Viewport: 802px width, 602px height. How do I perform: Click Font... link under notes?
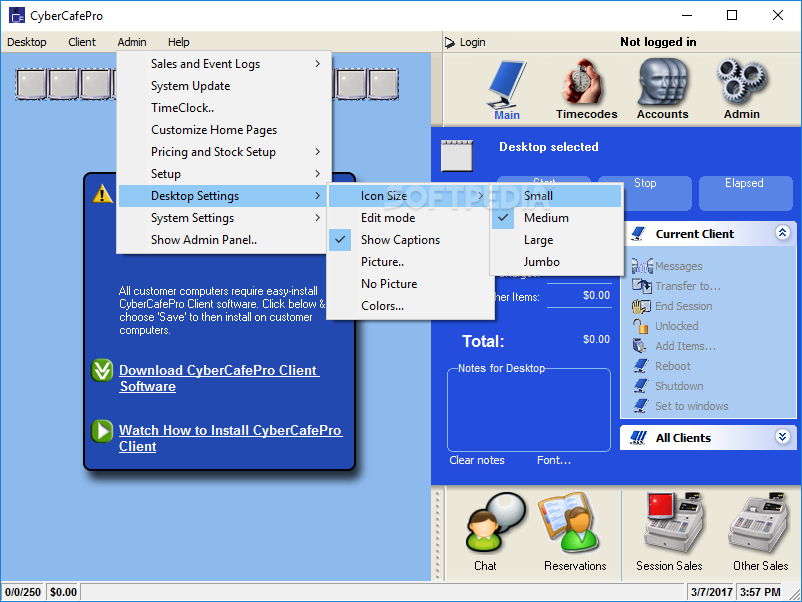554,460
